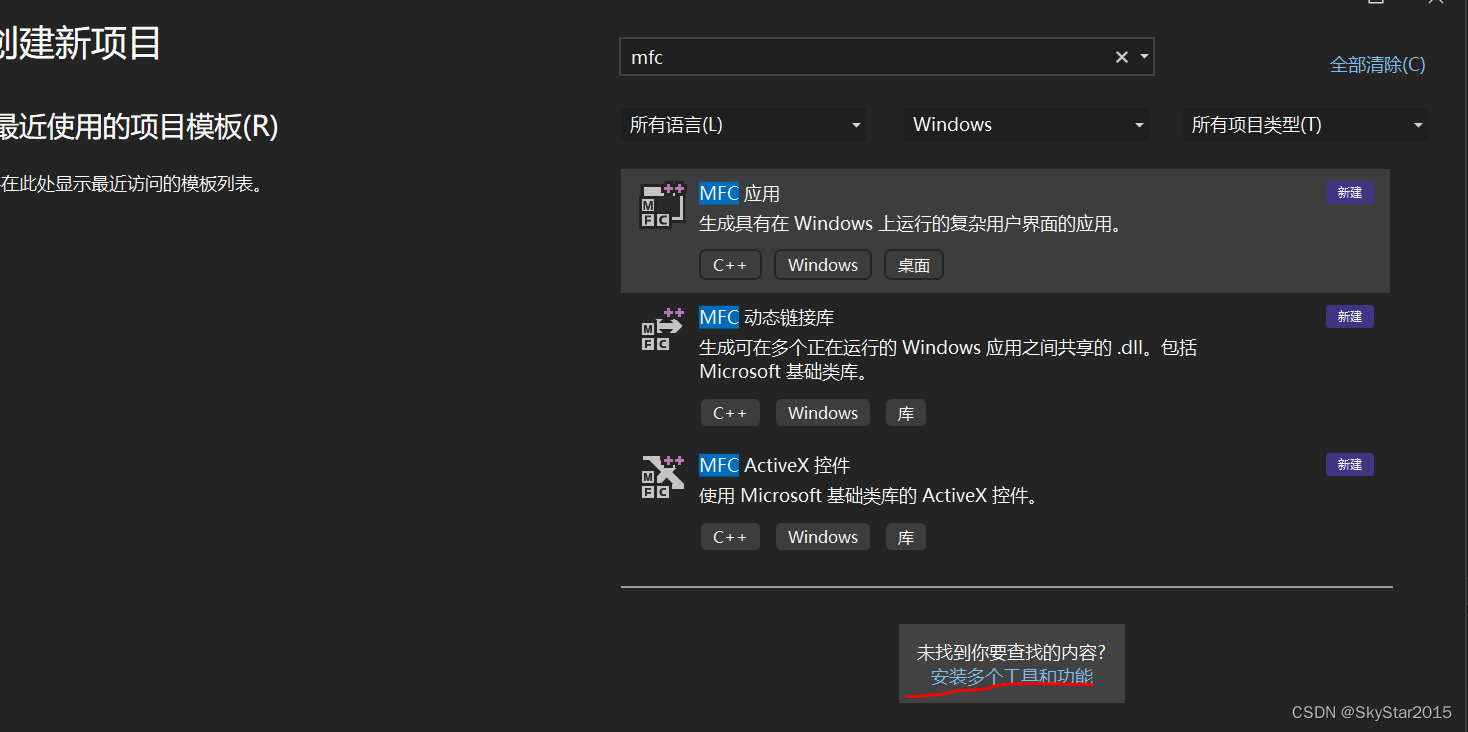The height and width of the screenshot is (732, 1468).
Task: Click the MFC ActiveX 控件 template icon
Action: click(663, 477)
